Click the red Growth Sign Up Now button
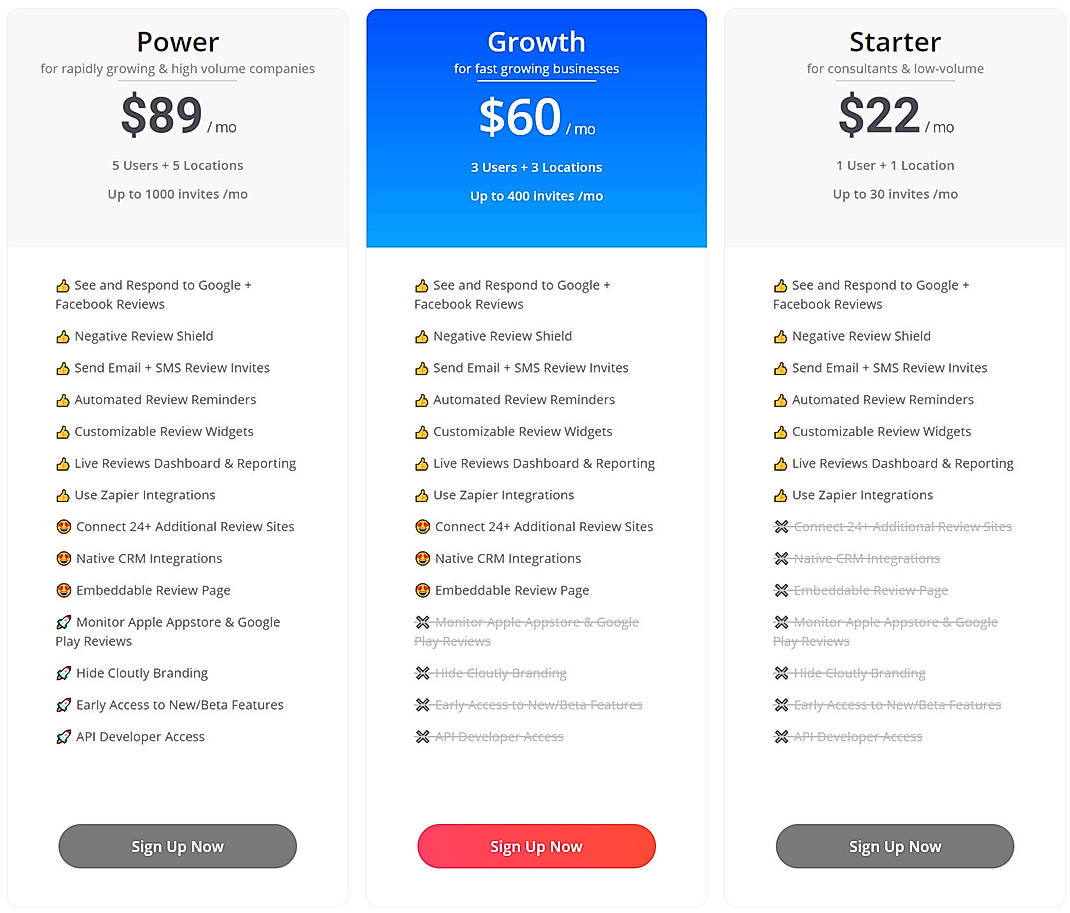This screenshot has height=913, width=1070. [x=536, y=846]
